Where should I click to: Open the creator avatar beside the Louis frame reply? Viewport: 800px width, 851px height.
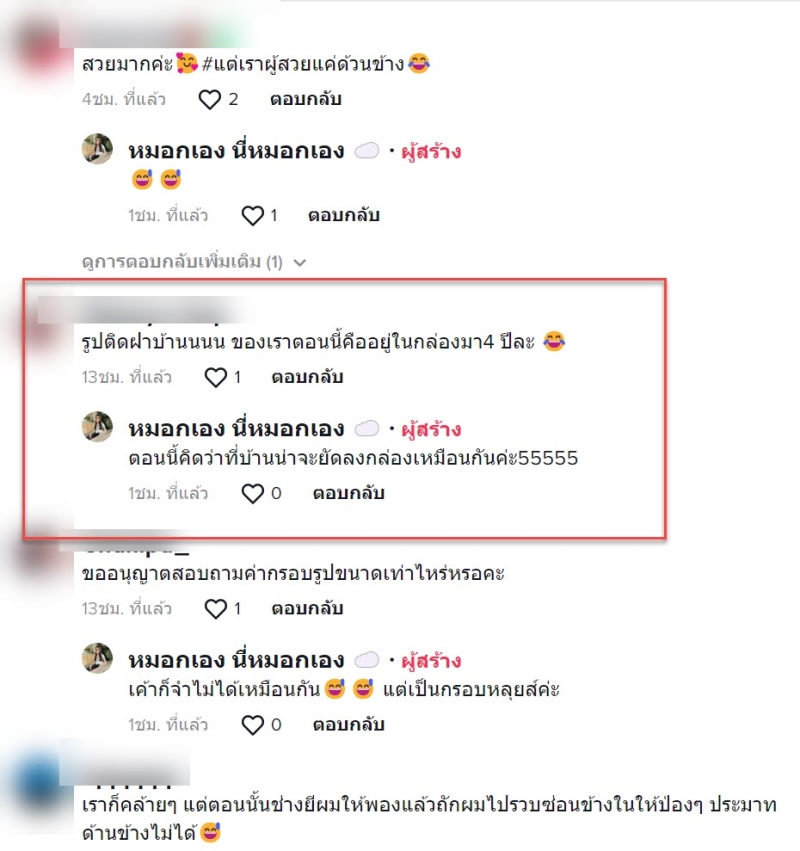97,658
